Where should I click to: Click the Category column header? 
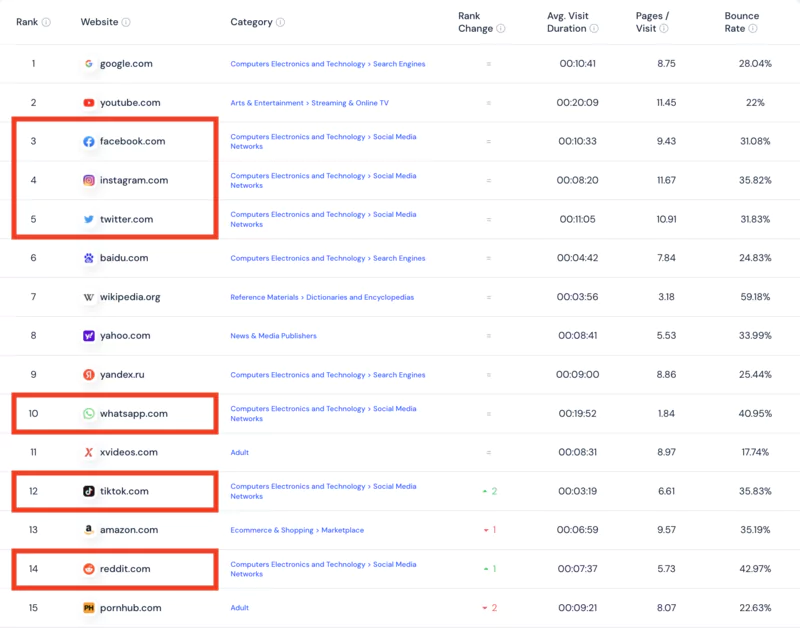coord(251,22)
